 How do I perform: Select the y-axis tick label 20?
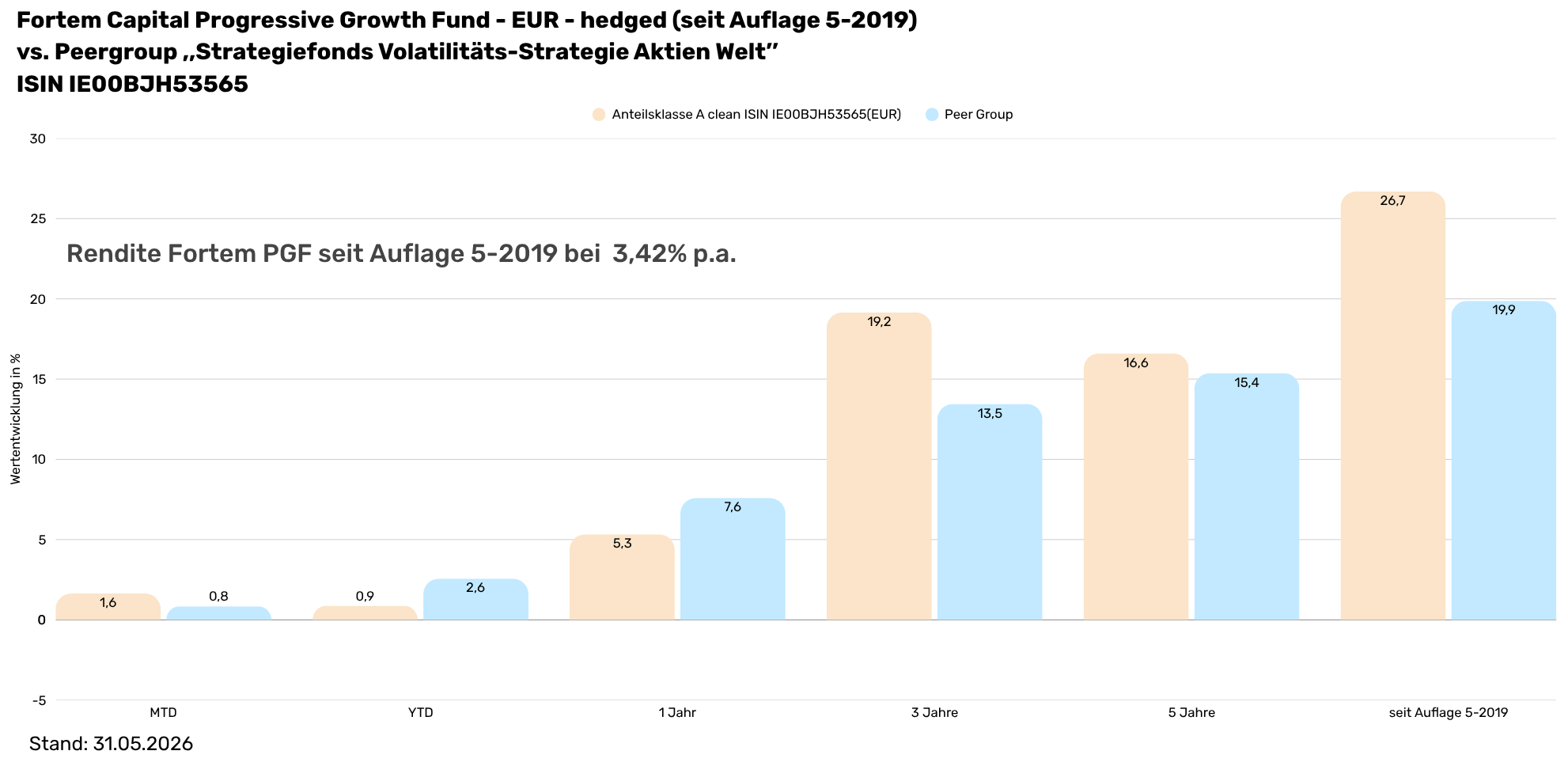(x=38, y=299)
